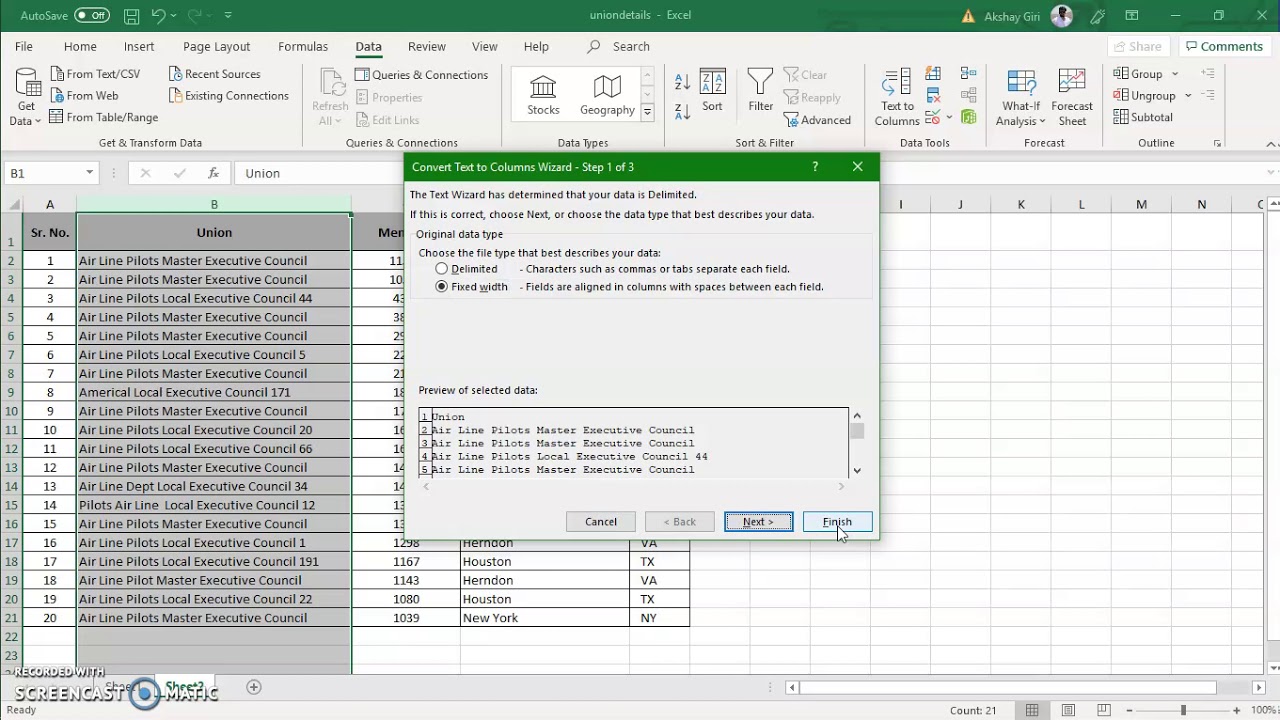Open the Name Box dropdown

(89, 173)
